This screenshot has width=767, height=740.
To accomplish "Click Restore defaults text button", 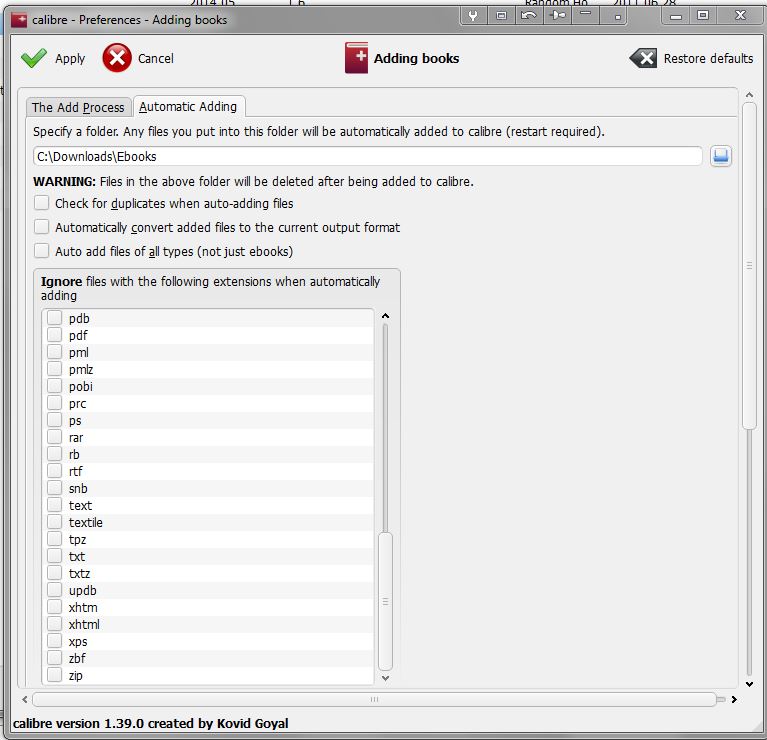I will [x=708, y=59].
